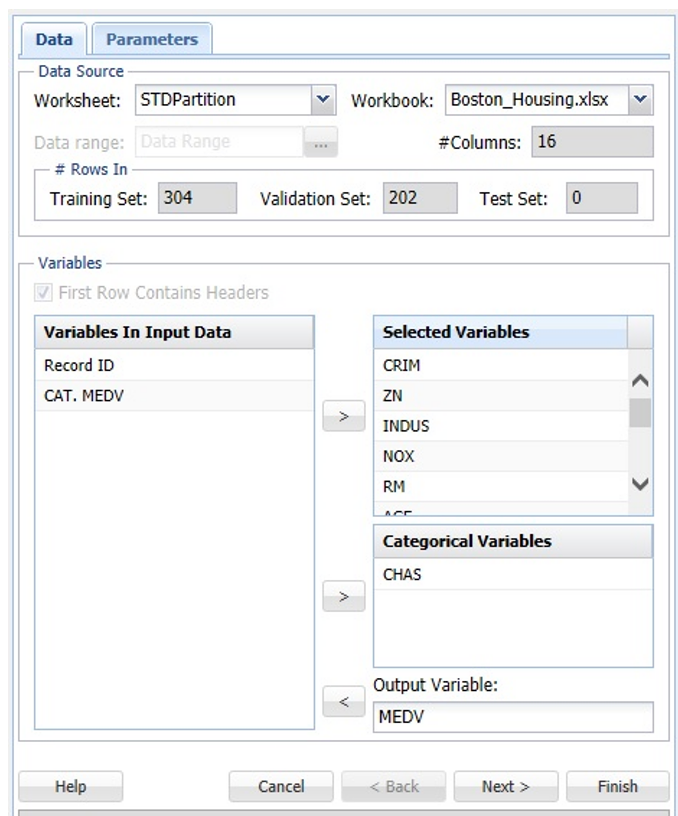Click the Output Variable MEDV field
The image size is (678, 816).
click(512, 718)
